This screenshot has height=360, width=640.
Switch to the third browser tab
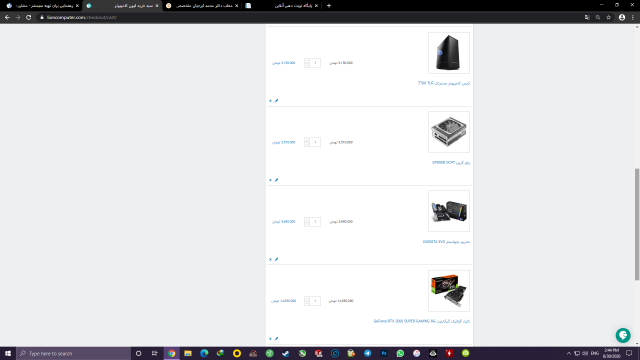pos(203,6)
